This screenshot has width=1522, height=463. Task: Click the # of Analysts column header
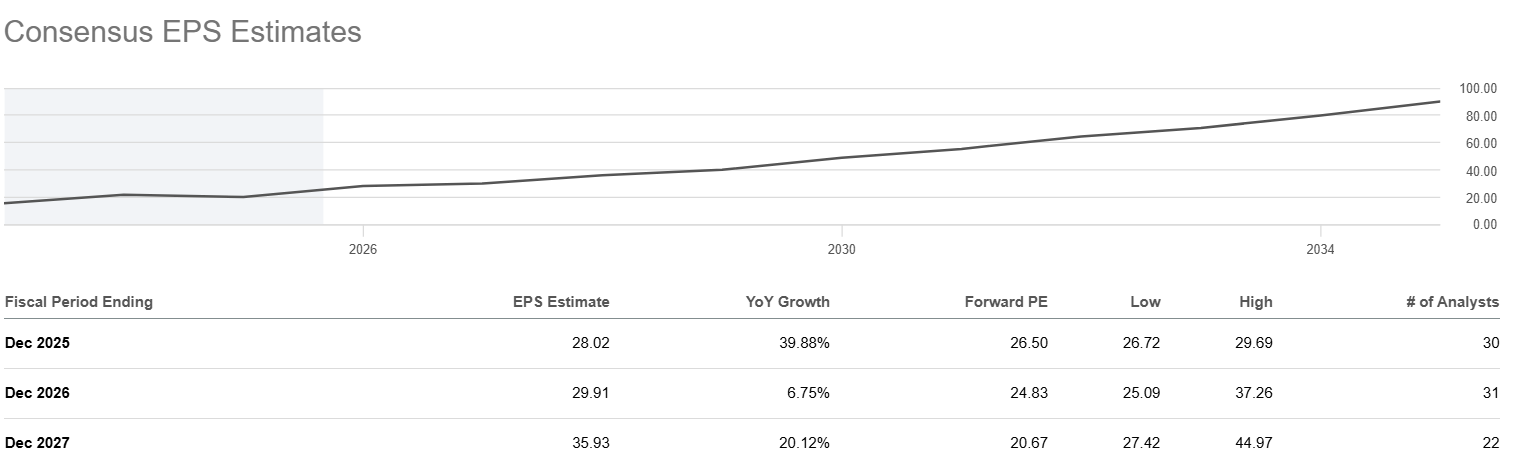[1452, 302]
